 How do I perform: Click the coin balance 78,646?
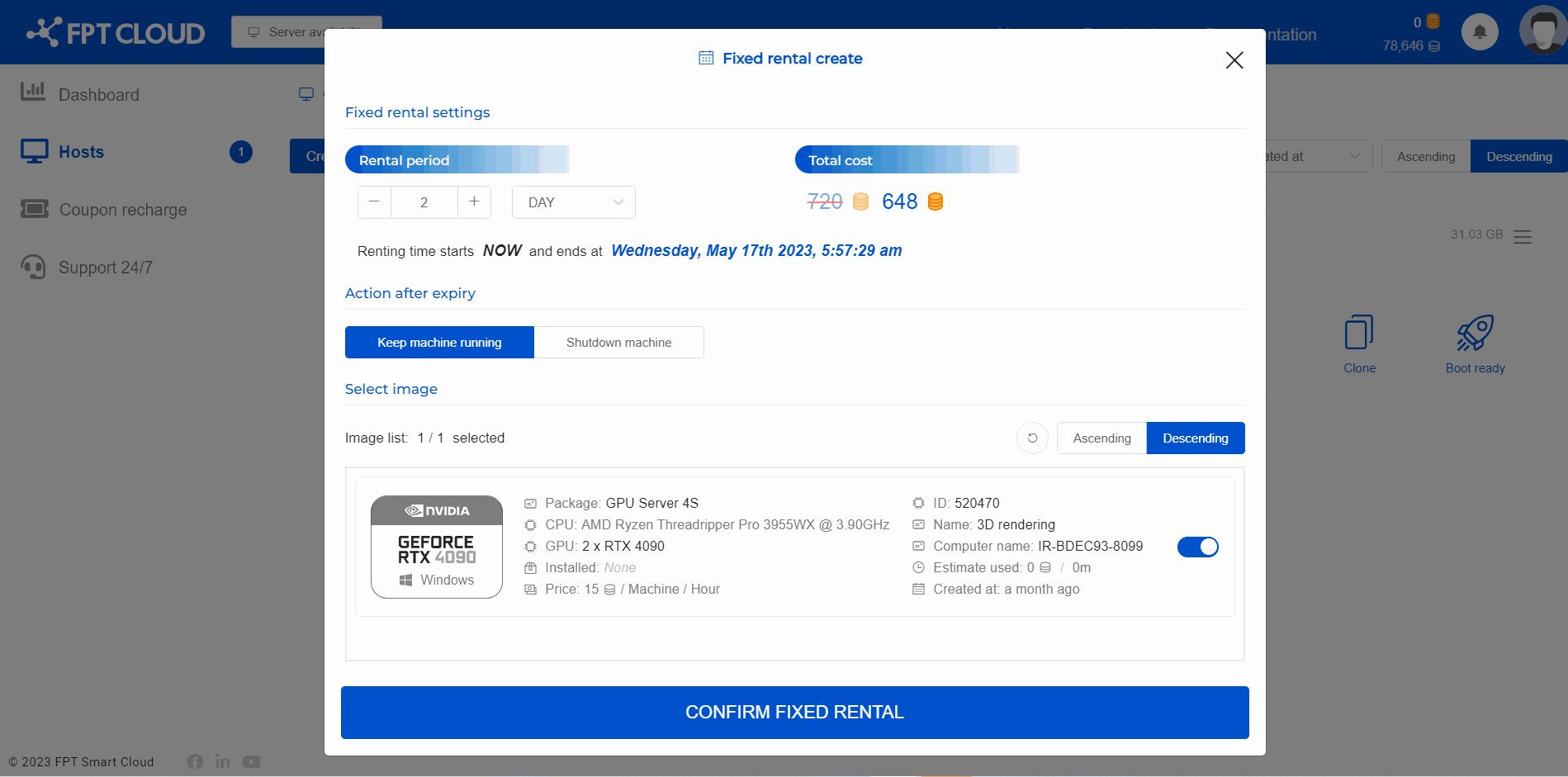pyautogui.click(x=1411, y=46)
